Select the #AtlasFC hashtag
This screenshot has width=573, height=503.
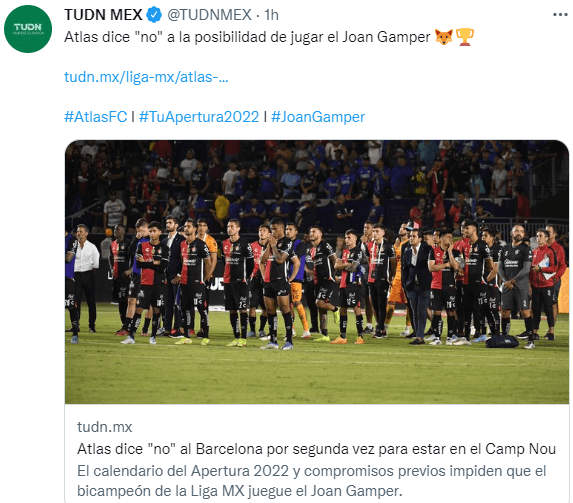95,117
